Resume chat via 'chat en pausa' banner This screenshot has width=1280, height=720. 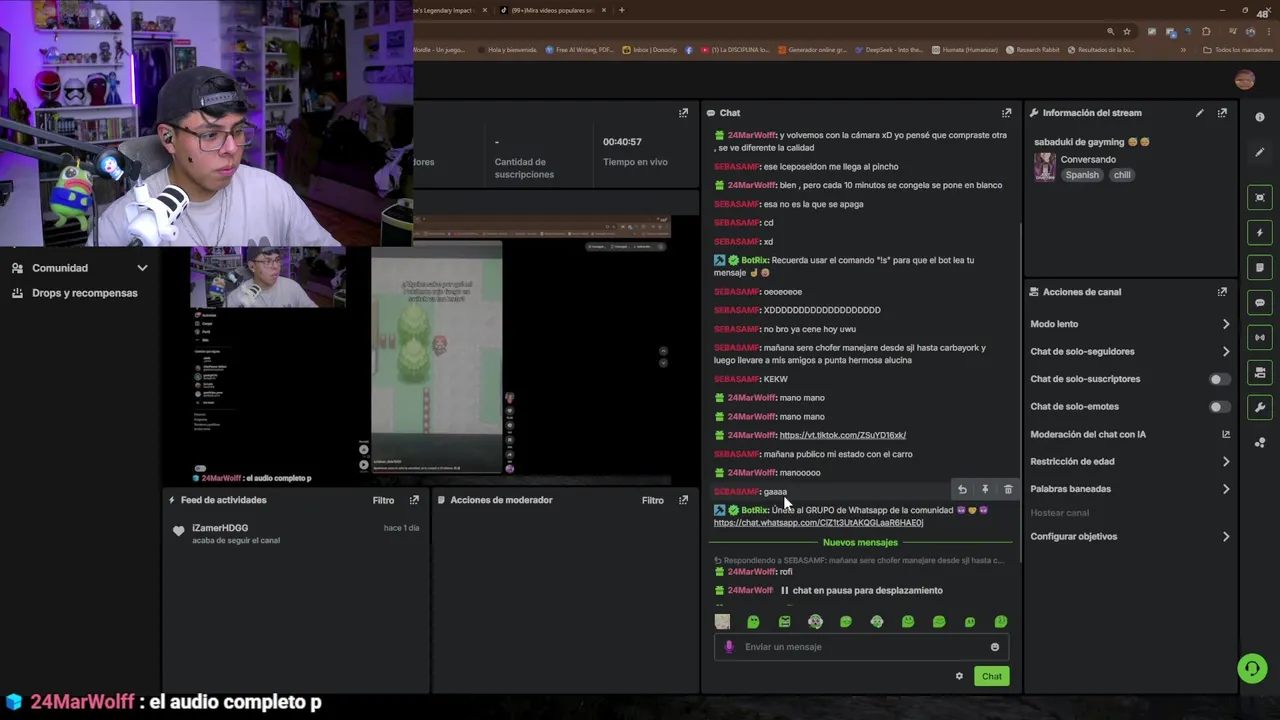click(x=861, y=590)
